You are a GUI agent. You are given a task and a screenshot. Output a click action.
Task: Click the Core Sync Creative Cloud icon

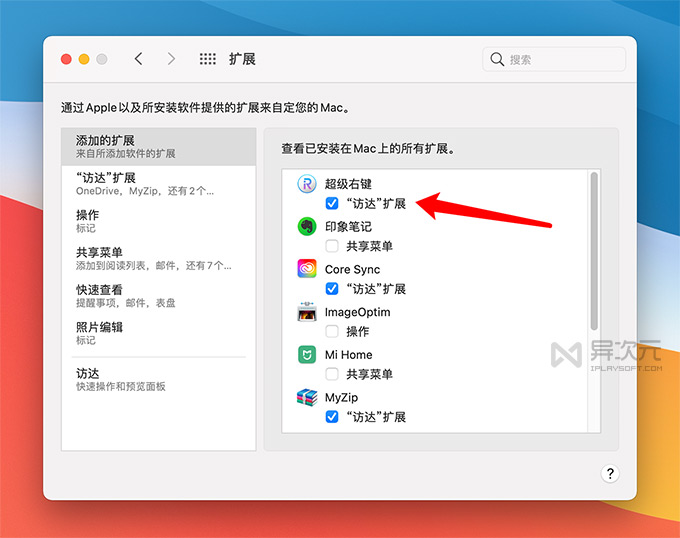coord(307,269)
